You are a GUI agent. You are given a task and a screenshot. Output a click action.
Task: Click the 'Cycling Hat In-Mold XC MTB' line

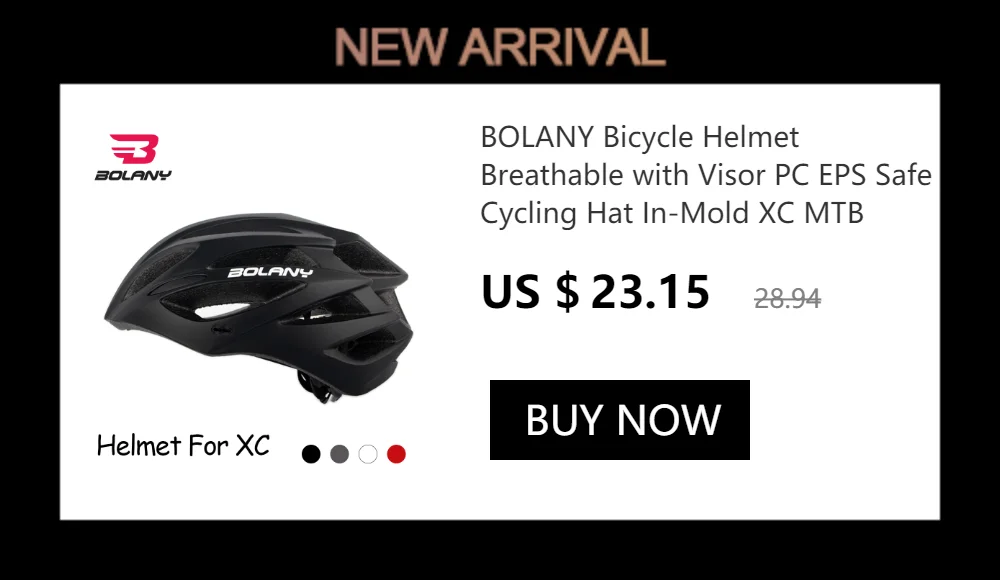coord(672,213)
